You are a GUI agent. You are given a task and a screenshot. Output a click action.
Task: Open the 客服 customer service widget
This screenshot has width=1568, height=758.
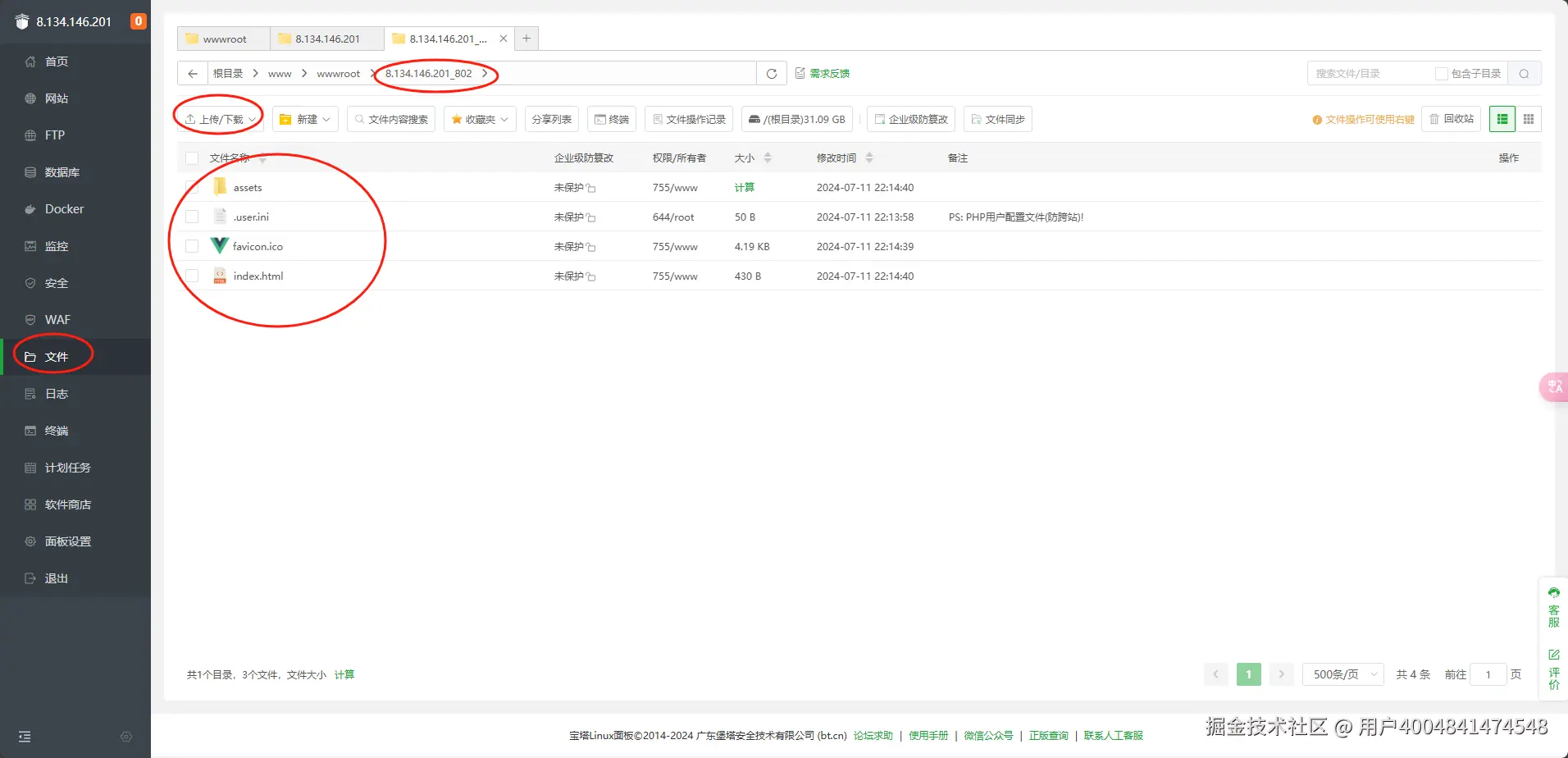[1554, 607]
